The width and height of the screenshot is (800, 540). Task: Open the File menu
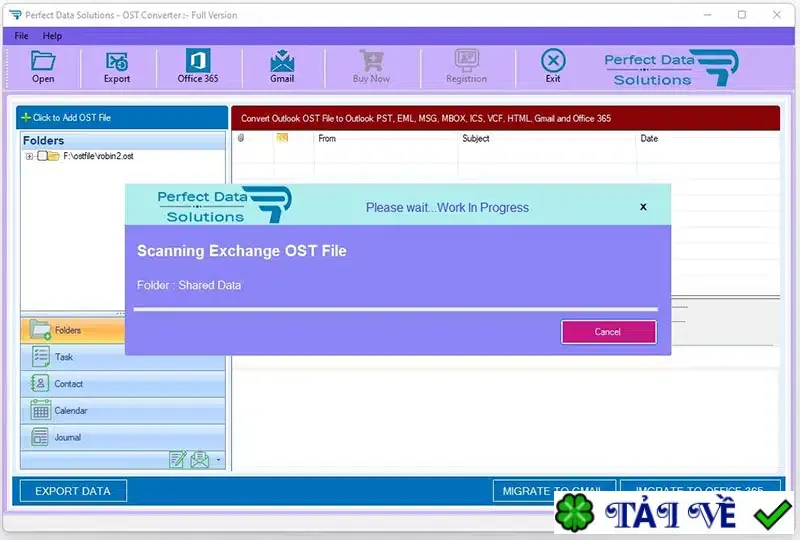click(x=21, y=36)
